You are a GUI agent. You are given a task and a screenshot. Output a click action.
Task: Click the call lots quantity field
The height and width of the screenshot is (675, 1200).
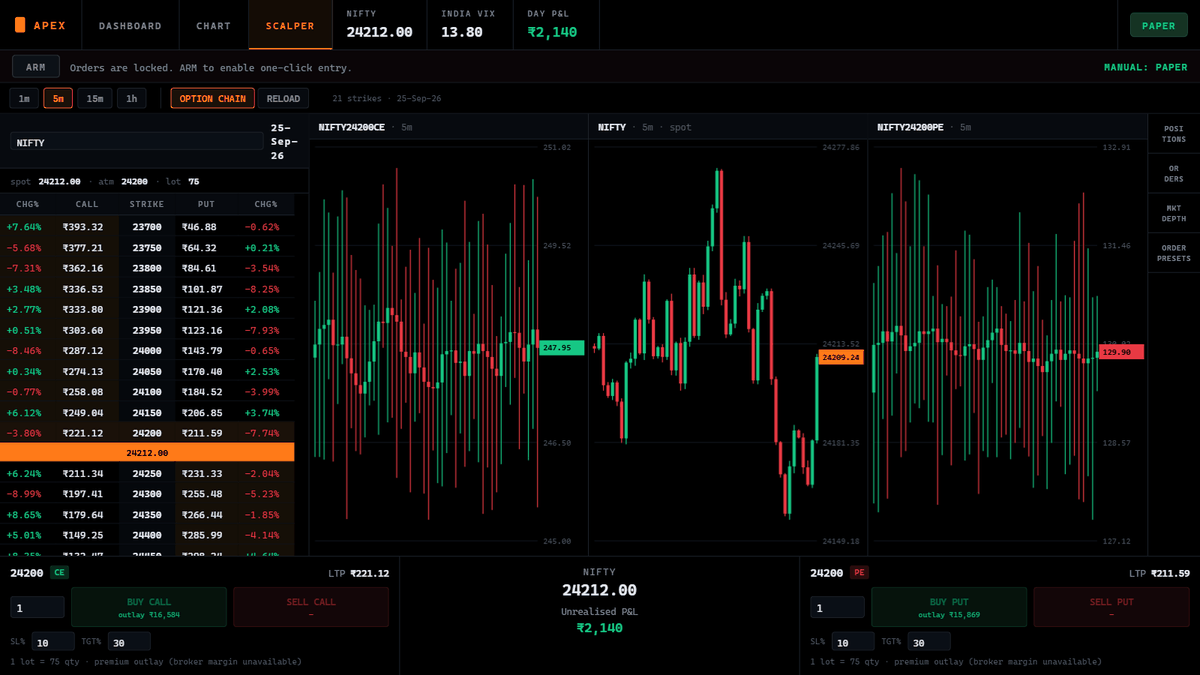coord(37,607)
